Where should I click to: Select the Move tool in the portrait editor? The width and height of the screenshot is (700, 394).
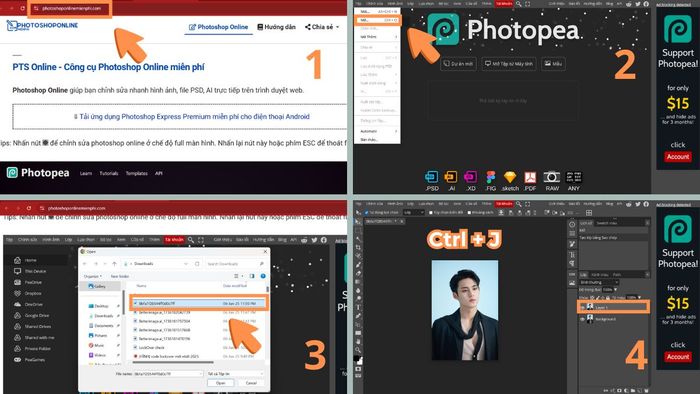coord(358,221)
